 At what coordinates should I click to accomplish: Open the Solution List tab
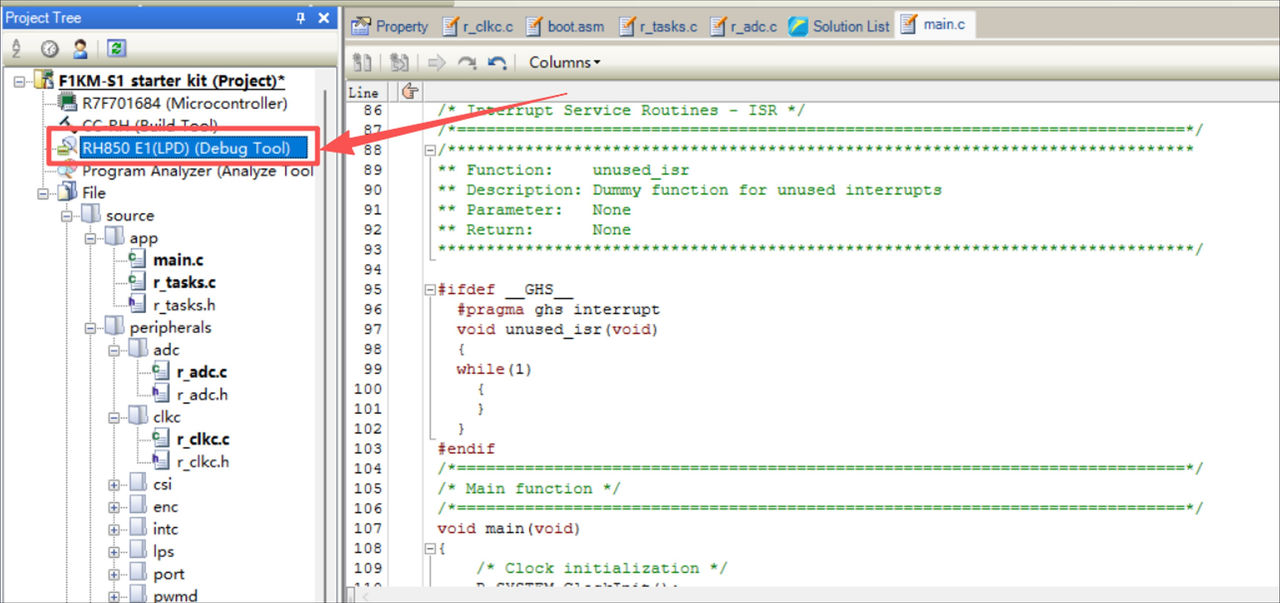pyautogui.click(x=839, y=26)
